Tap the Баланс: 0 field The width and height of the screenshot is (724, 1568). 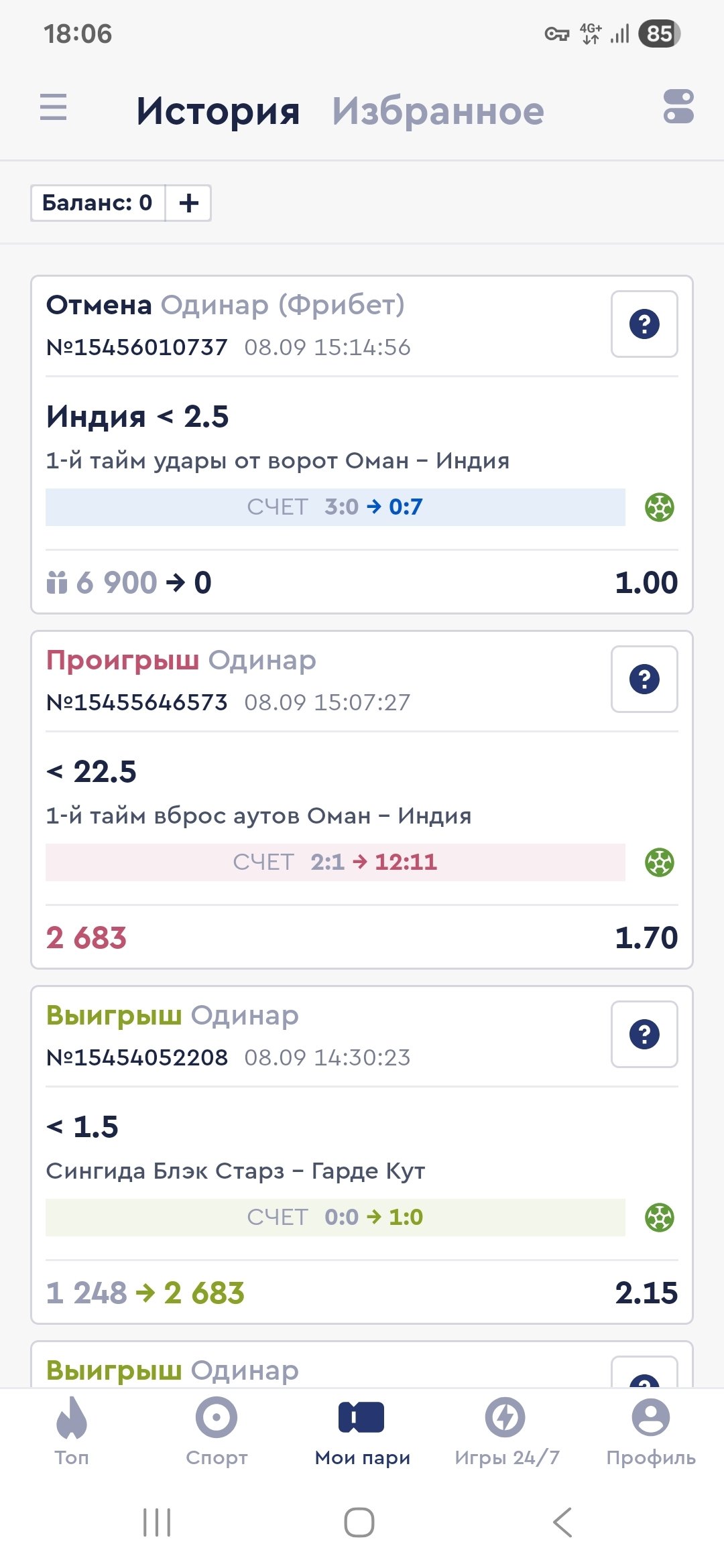[x=98, y=203]
